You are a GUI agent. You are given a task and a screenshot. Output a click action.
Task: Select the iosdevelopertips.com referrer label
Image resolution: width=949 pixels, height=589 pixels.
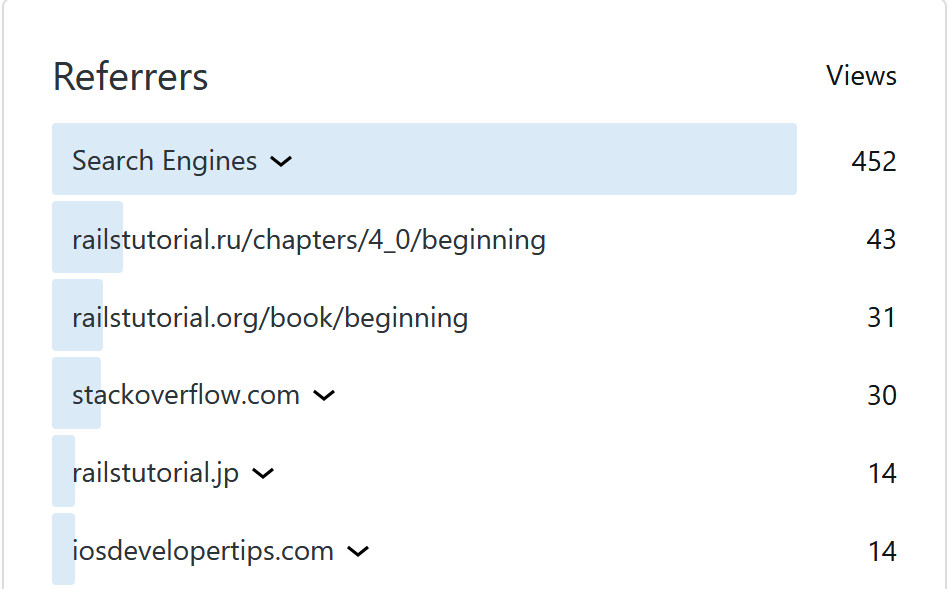pos(202,550)
